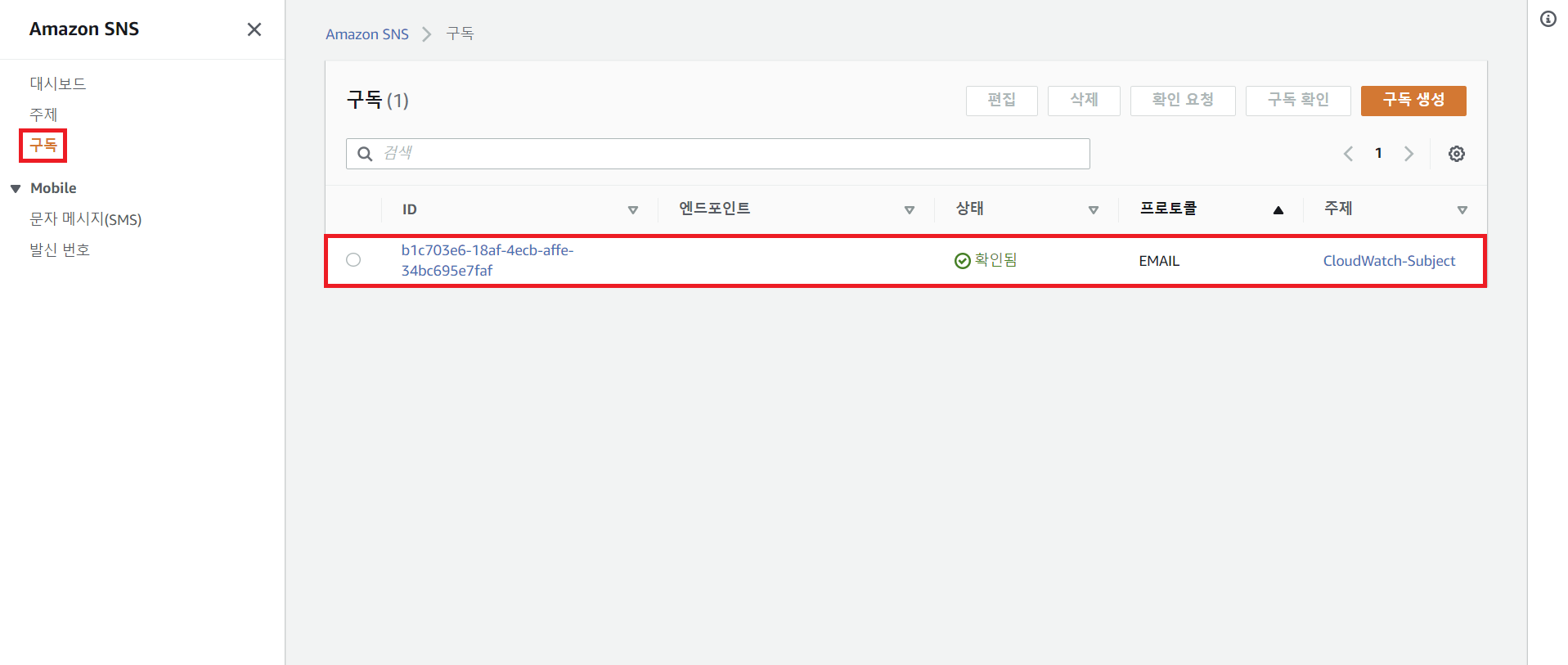Open the info panel icon
Image resolution: width=1568 pixels, height=665 pixels.
(x=1548, y=19)
